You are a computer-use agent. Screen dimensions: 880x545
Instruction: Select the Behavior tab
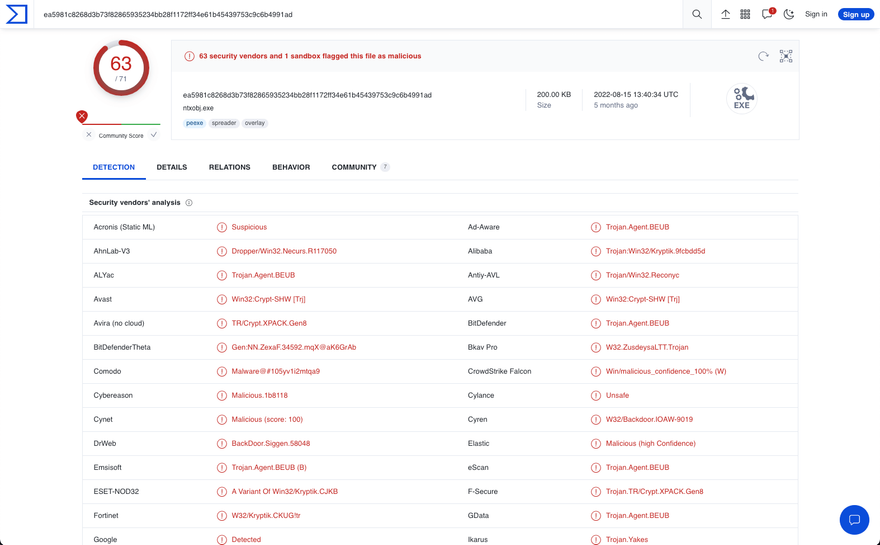click(291, 167)
